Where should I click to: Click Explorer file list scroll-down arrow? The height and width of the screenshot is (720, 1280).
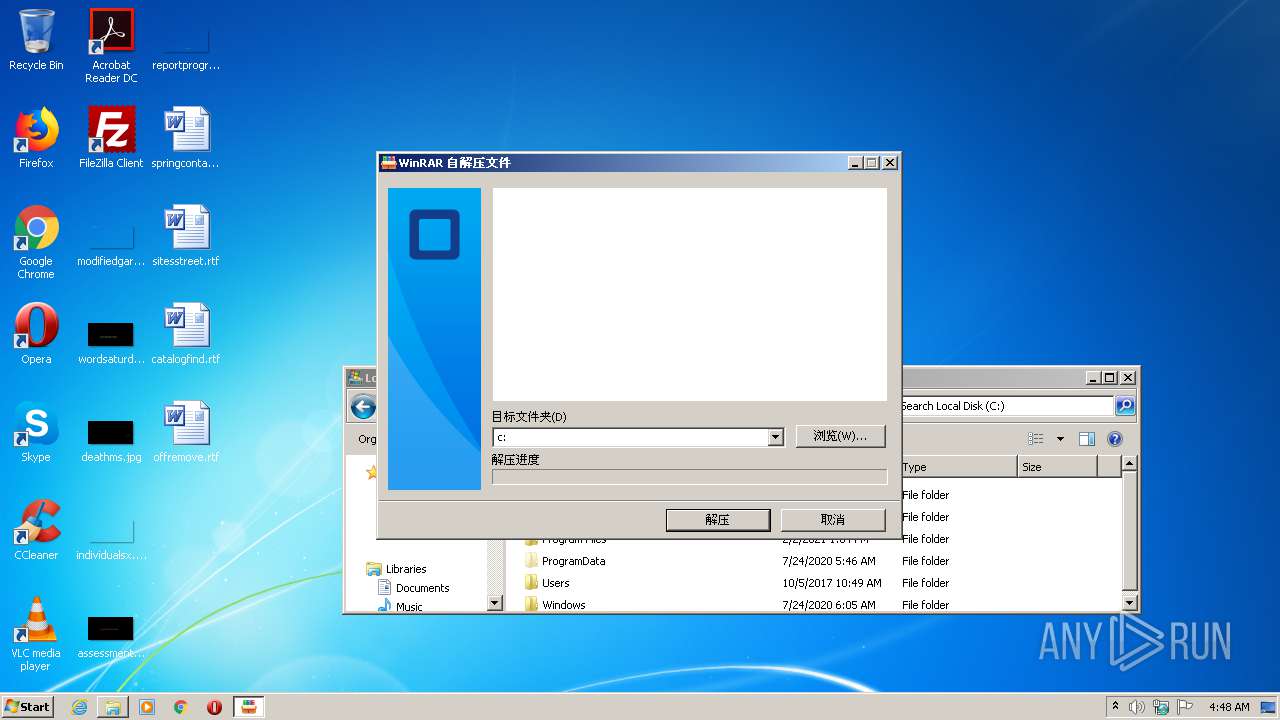pos(1129,603)
